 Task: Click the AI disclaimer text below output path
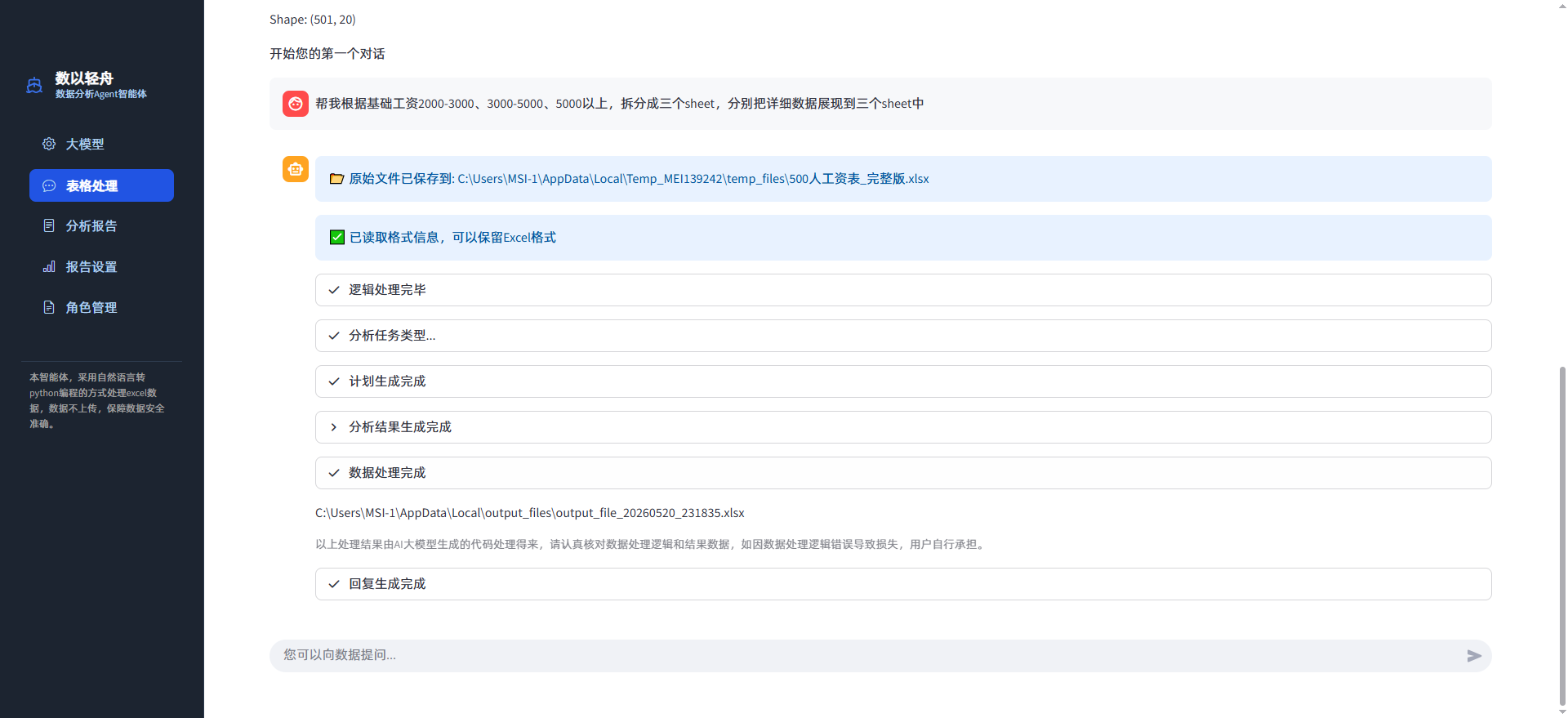tap(652, 544)
